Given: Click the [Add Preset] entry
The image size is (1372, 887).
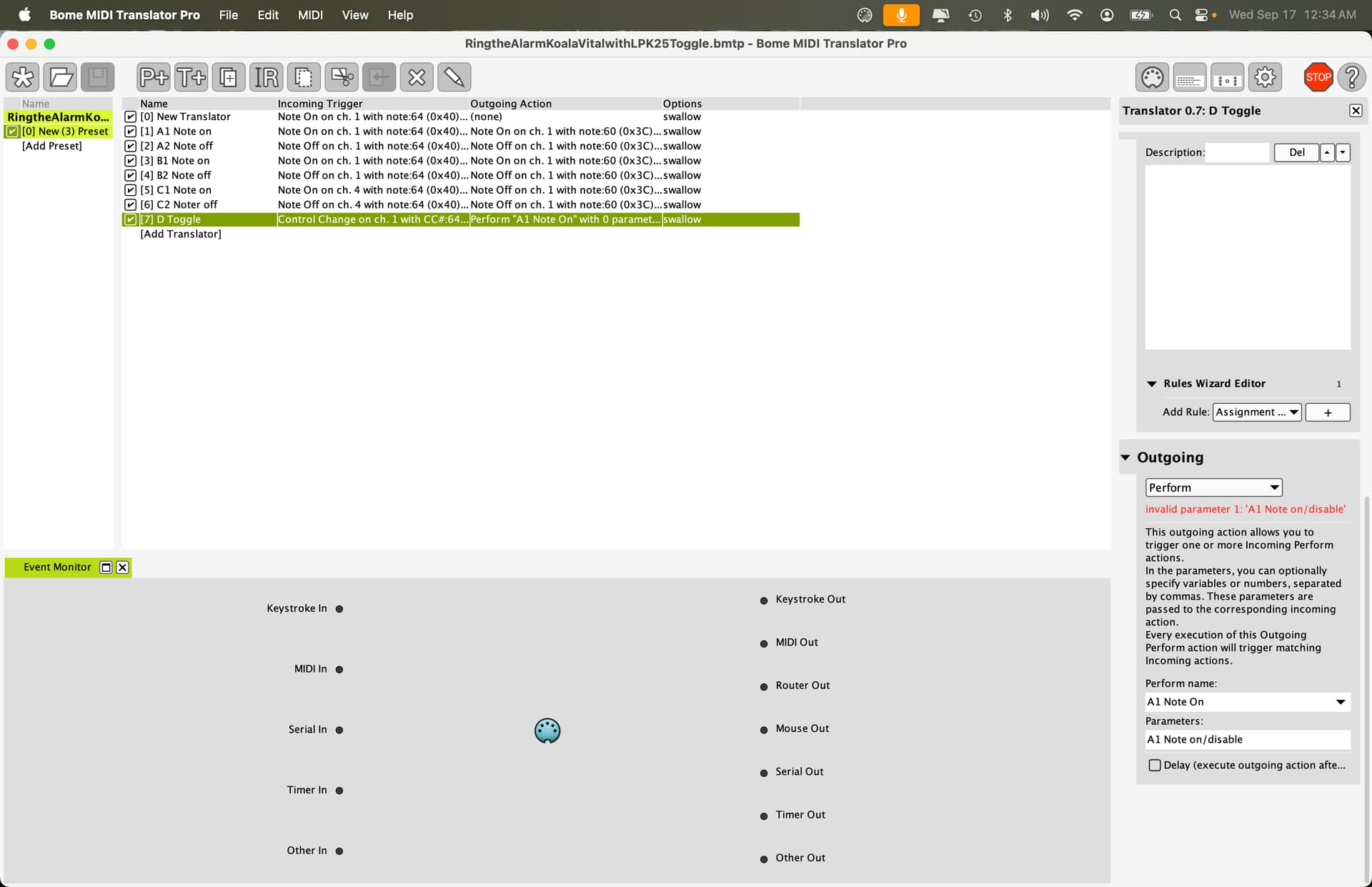Looking at the screenshot, I should tap(52, 146).
